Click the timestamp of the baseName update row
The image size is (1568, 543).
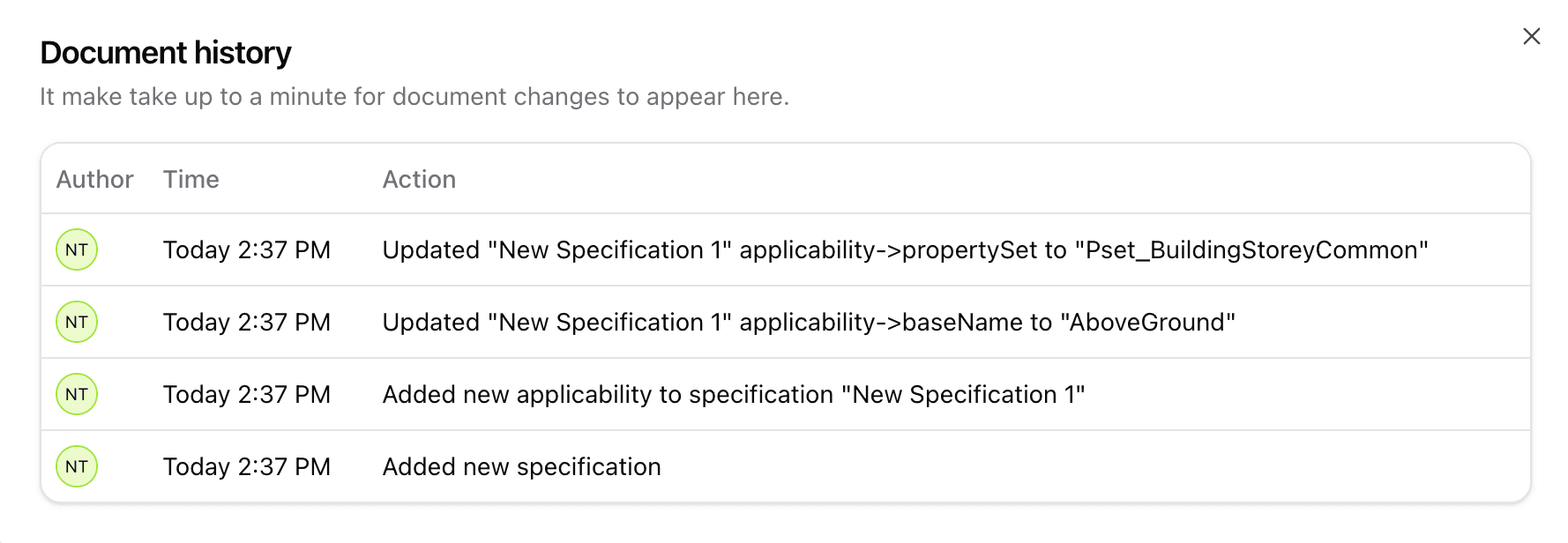tap(246, 323)
